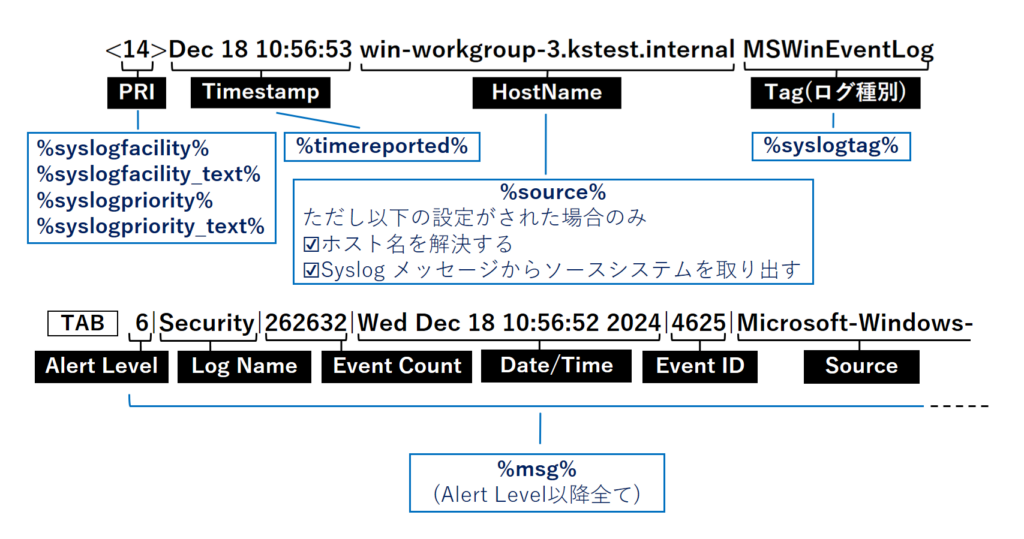Click the Microsoft-Windows- source value

[855, 323]
